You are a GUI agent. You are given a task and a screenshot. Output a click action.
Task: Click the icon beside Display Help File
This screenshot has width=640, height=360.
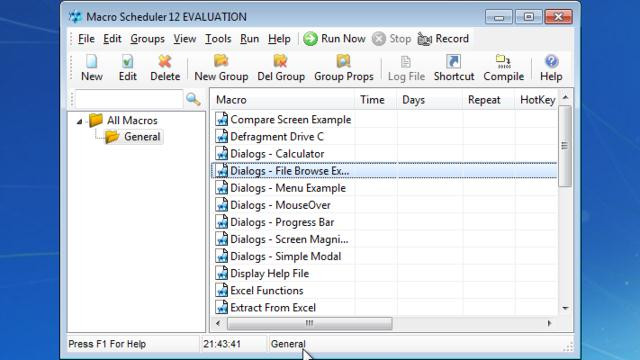222,273
